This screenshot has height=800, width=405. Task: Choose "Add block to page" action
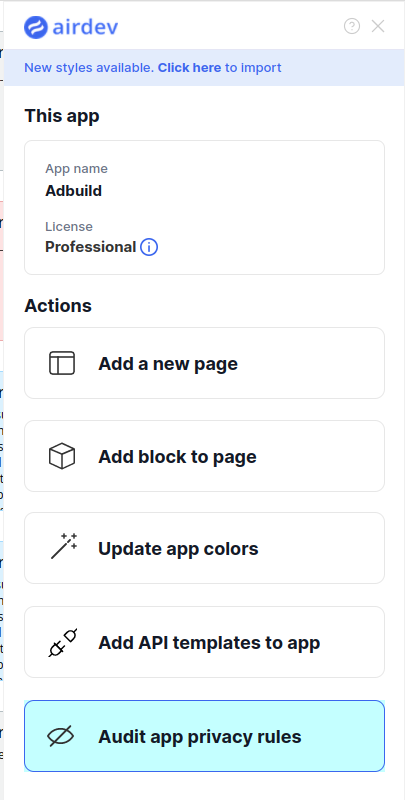click(205, 456)
